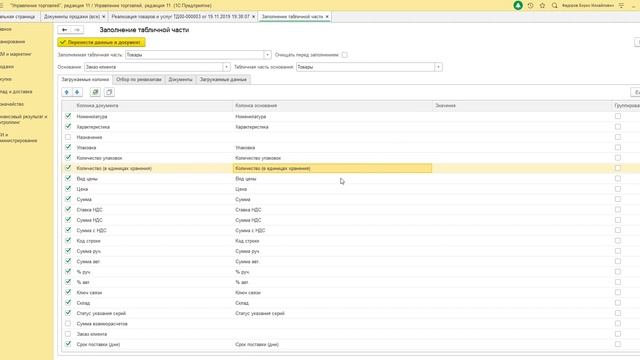The image size is (640, 360).
Task: Uncheck the 'Ставка НДС' row checkbox
Action: (x=68, y=209)
